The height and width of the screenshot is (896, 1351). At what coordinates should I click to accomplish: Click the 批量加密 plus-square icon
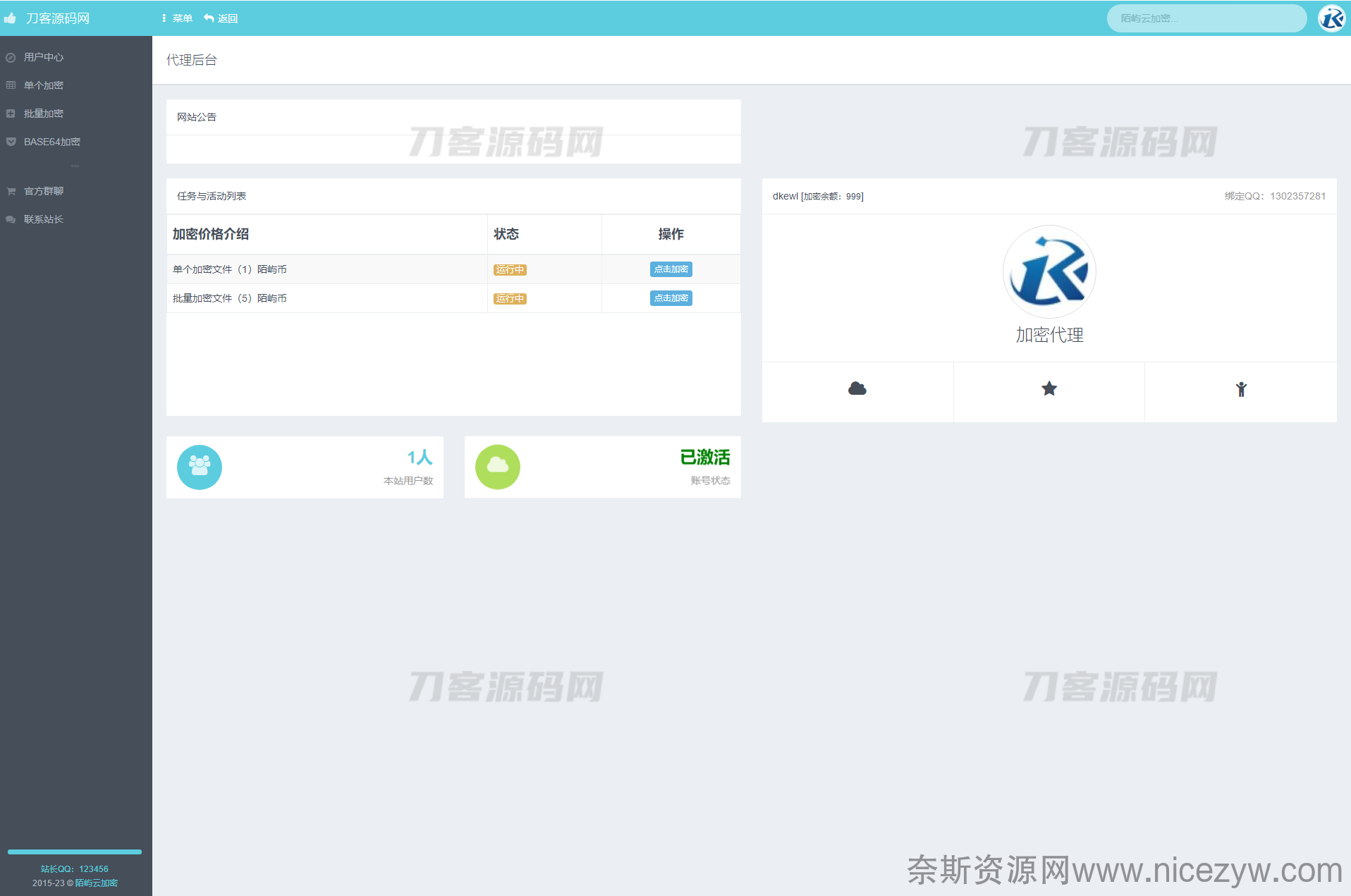pos(11,113)
